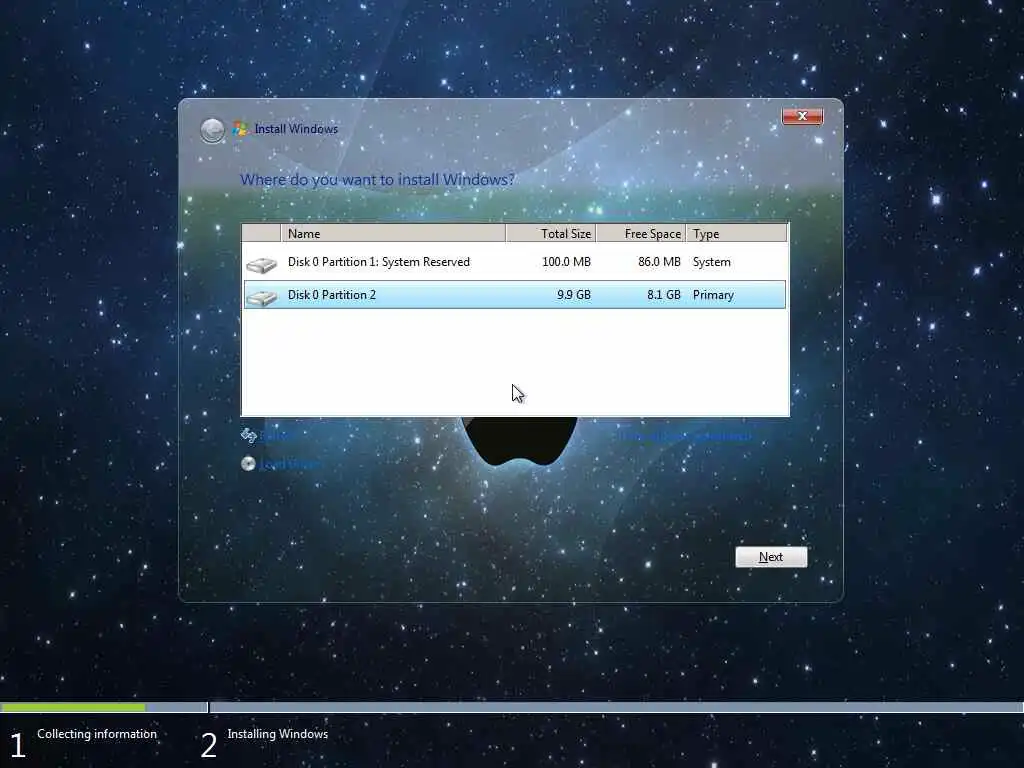
Task: Sort by the Name column header
Action: click(x=393, y=233)
